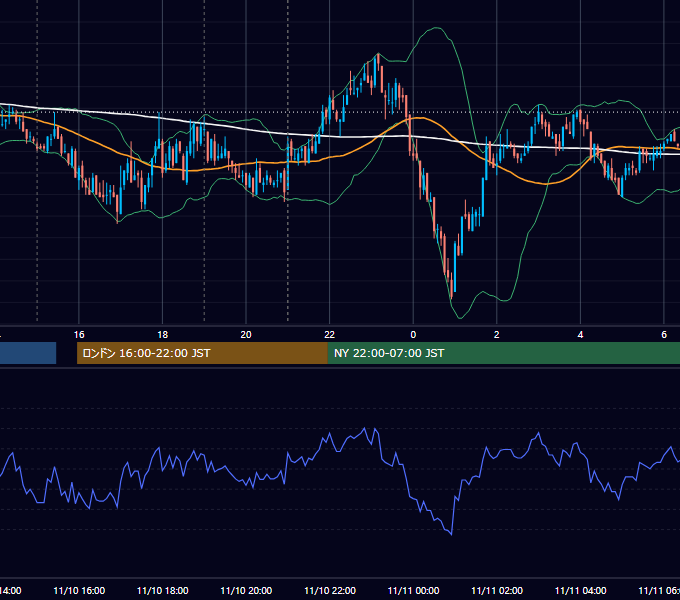Click the "11/10 16:00" date label
680x600 pixels.
pyautogui.click(x=79, y=591)
